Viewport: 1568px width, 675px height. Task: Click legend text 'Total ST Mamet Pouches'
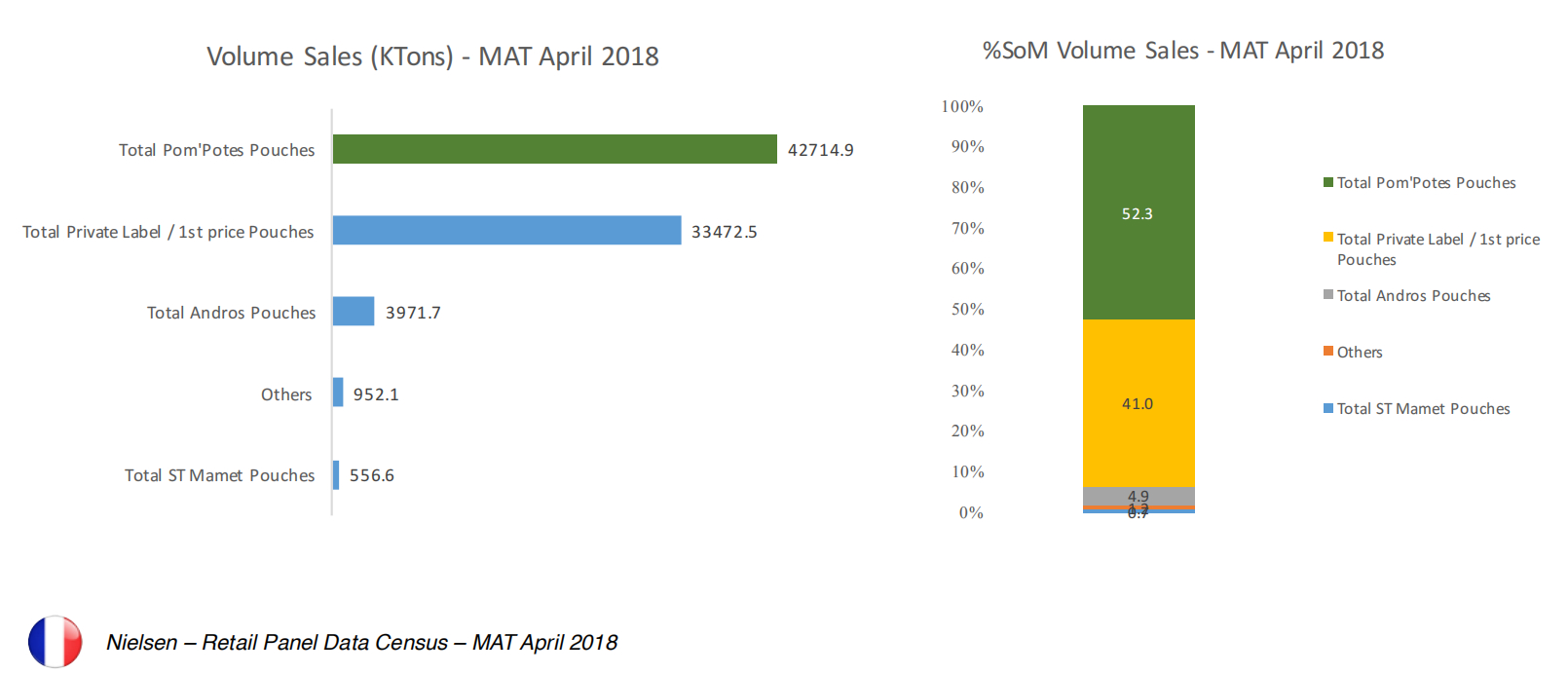pyautogui.click(x=1424, y=408)
